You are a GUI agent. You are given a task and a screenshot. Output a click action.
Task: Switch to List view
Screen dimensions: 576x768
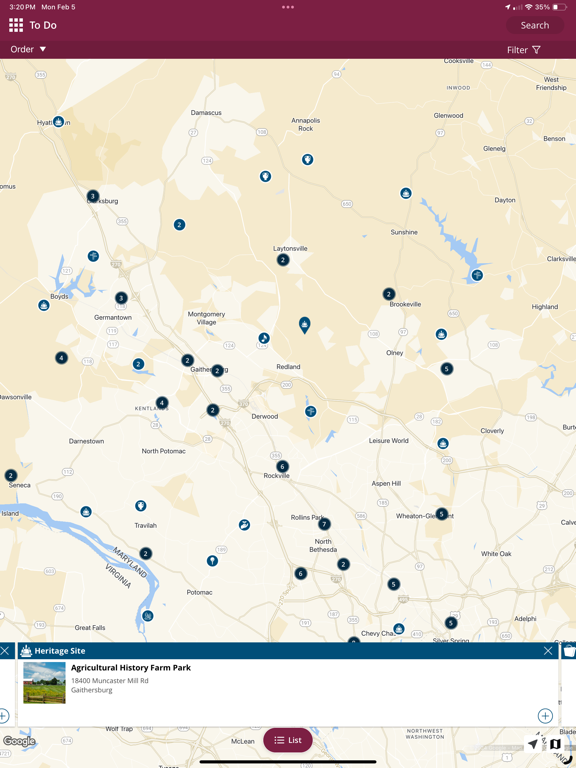tap(288, 740)
